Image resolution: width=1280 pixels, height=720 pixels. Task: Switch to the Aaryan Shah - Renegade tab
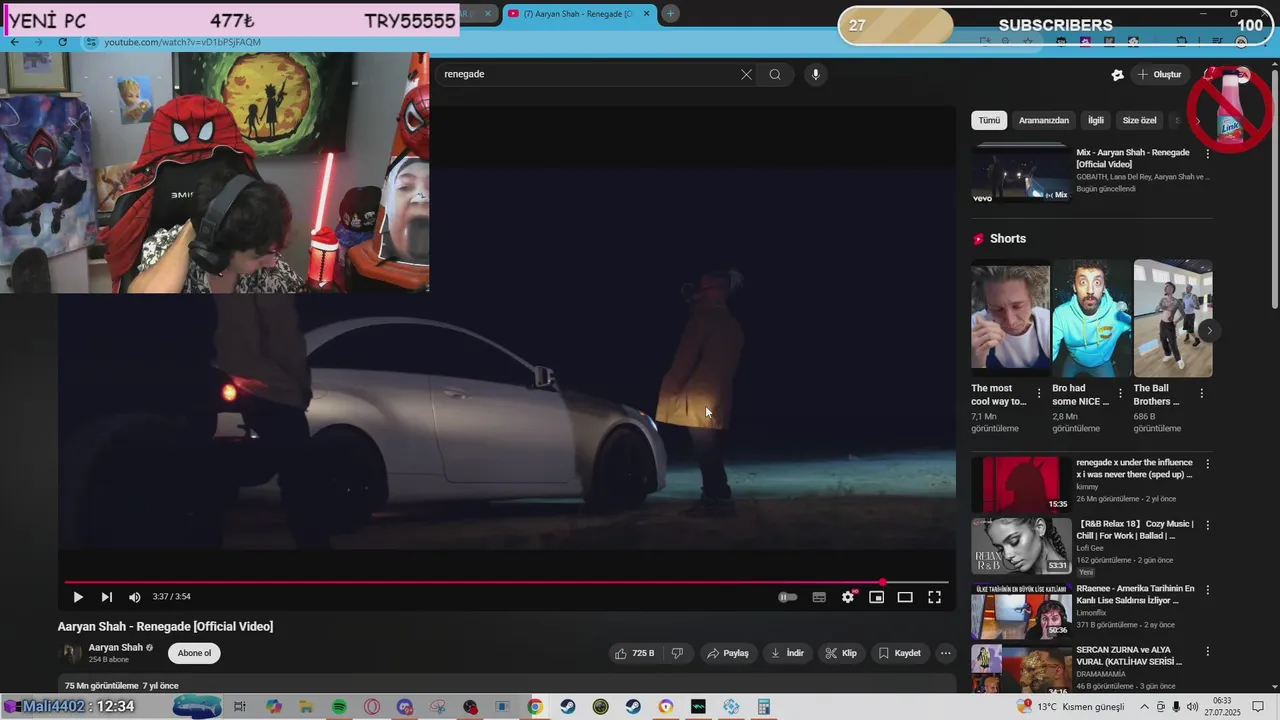click(578, 13)
